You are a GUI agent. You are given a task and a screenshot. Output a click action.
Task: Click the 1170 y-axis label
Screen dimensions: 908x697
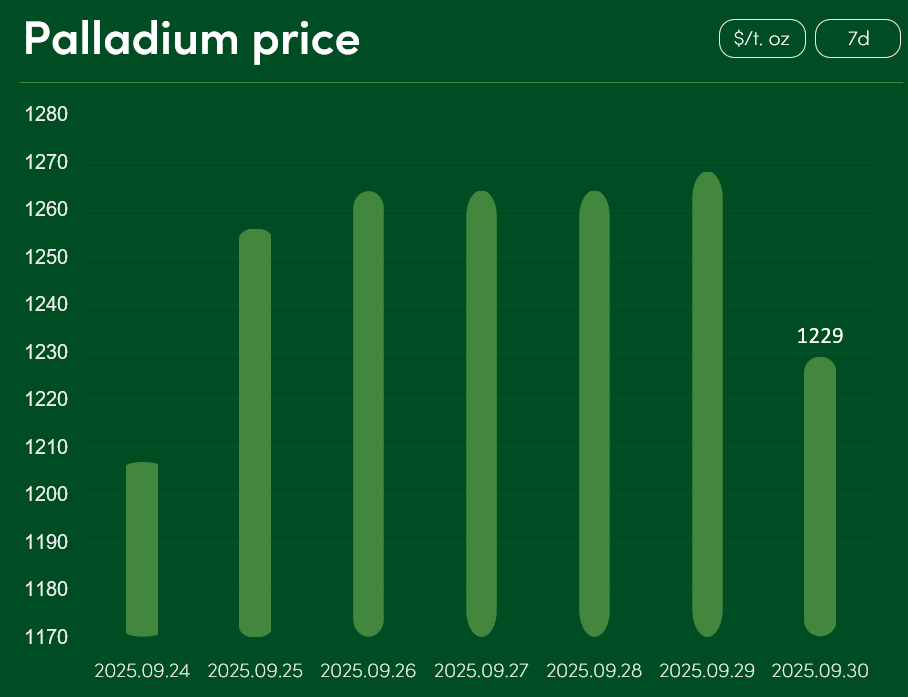45,637
